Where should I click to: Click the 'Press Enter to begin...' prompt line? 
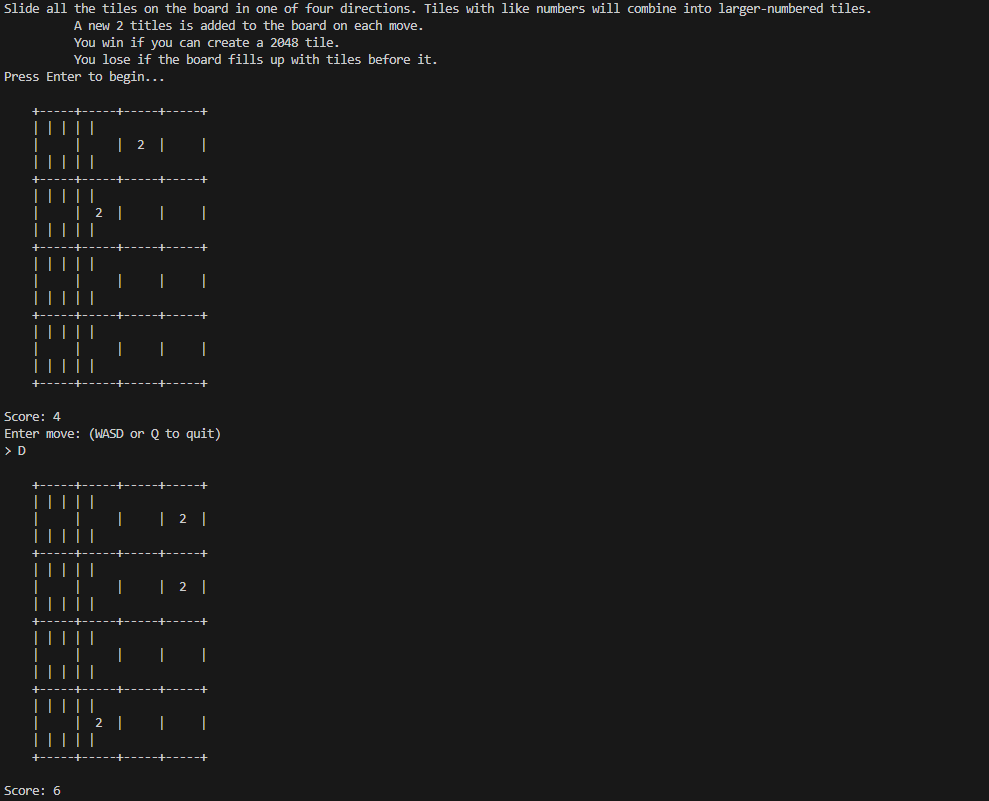pos(84,77)
